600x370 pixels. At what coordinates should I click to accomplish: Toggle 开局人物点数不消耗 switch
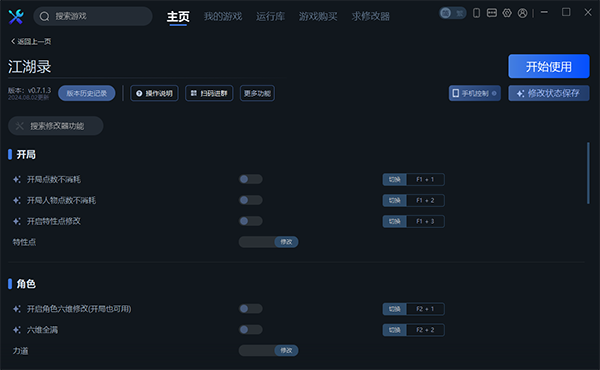[x=251, y=200]
